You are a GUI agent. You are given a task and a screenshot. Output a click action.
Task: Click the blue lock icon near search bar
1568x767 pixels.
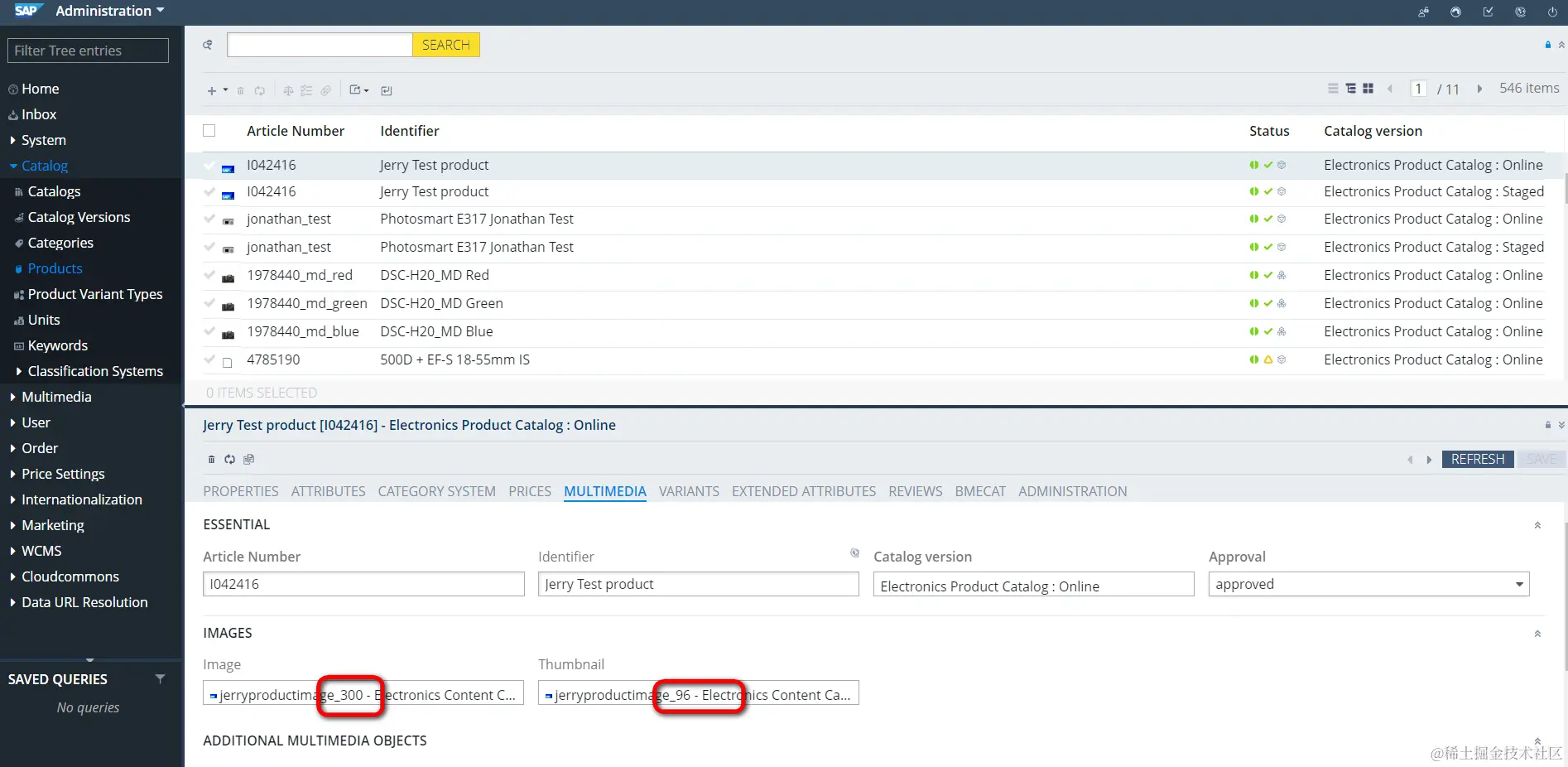point(1547,45)
